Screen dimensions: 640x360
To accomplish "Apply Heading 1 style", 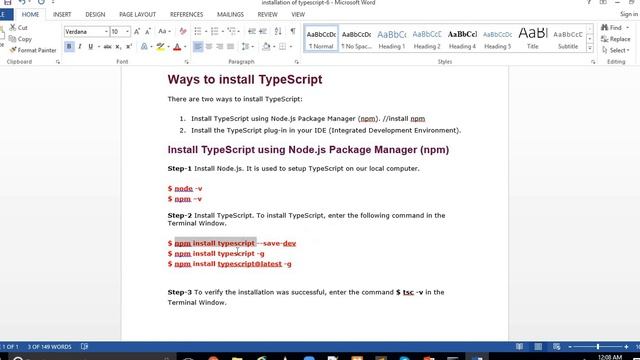I will tap(391, 39).
